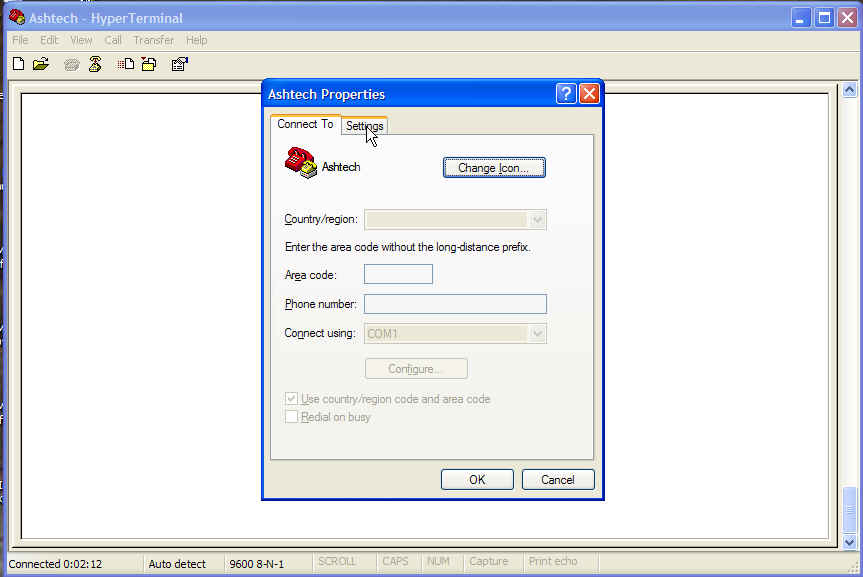Click the Disconnect phone toolbar icon
This screenshot has height=577, width=863.
point(95,64)
